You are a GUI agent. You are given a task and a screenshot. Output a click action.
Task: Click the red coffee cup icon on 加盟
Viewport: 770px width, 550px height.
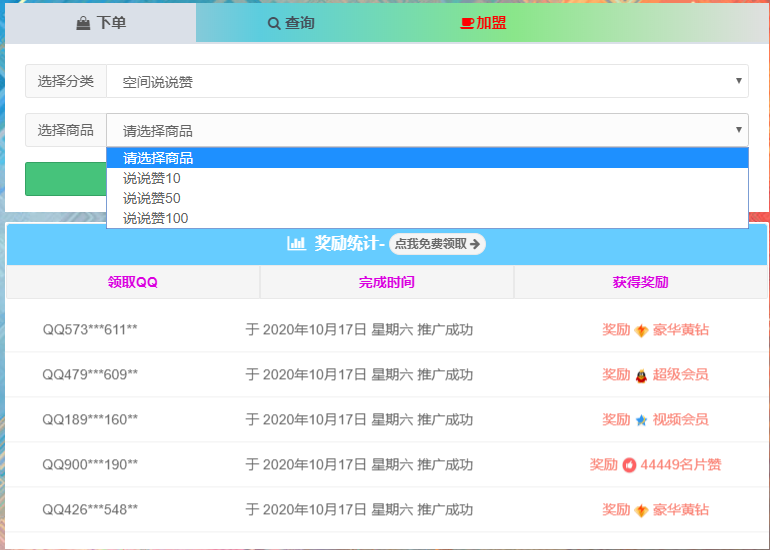467,23
